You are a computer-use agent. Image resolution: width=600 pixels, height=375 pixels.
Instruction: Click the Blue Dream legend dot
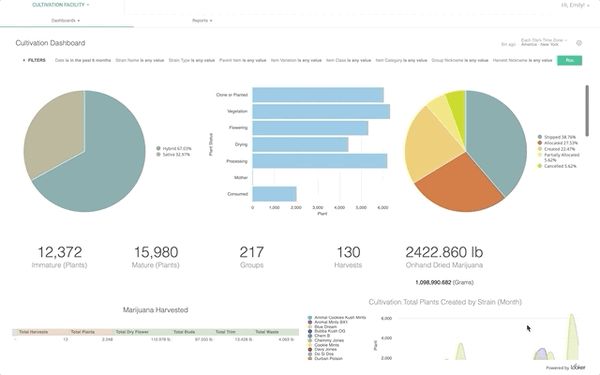point(310,327)
